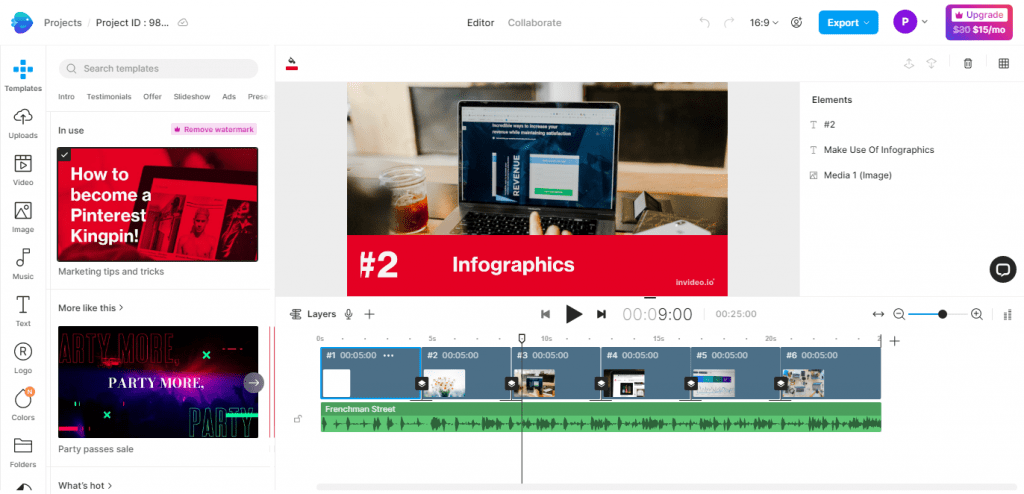Bring element forward with layer up icon
Viewport: 1024px width, 494px height.
[908, 63]
